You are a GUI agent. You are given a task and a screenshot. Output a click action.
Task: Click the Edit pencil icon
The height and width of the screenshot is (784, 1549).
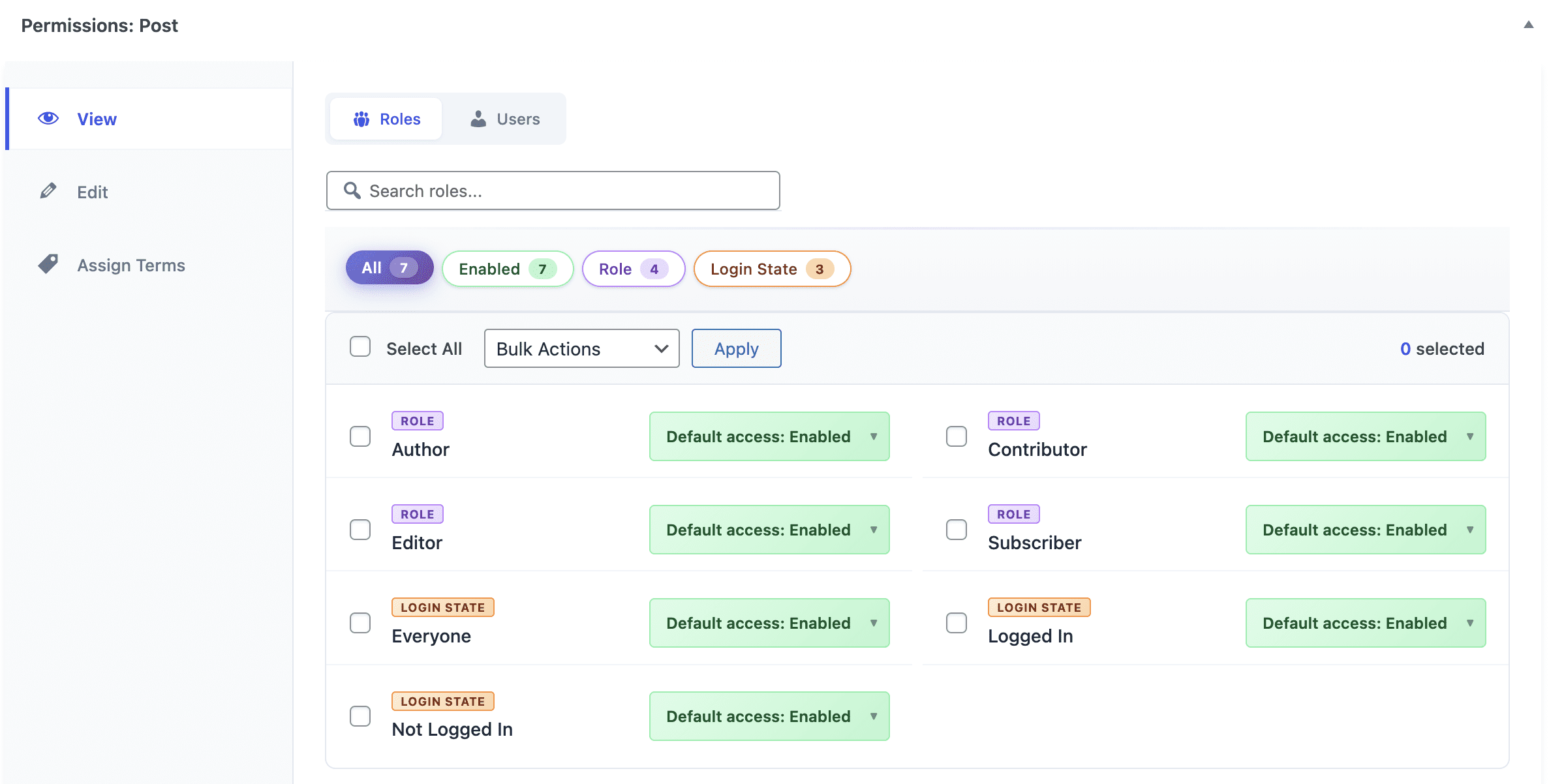[x=48, y=191]
